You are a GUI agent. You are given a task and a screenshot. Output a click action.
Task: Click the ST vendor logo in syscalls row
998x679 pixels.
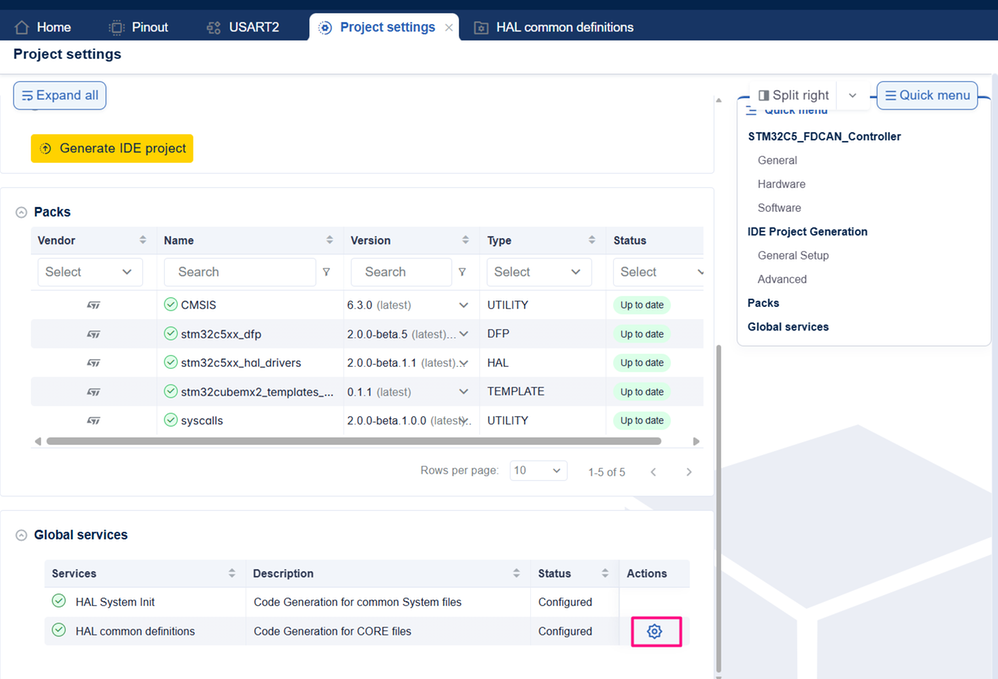[x=94, y=421]
